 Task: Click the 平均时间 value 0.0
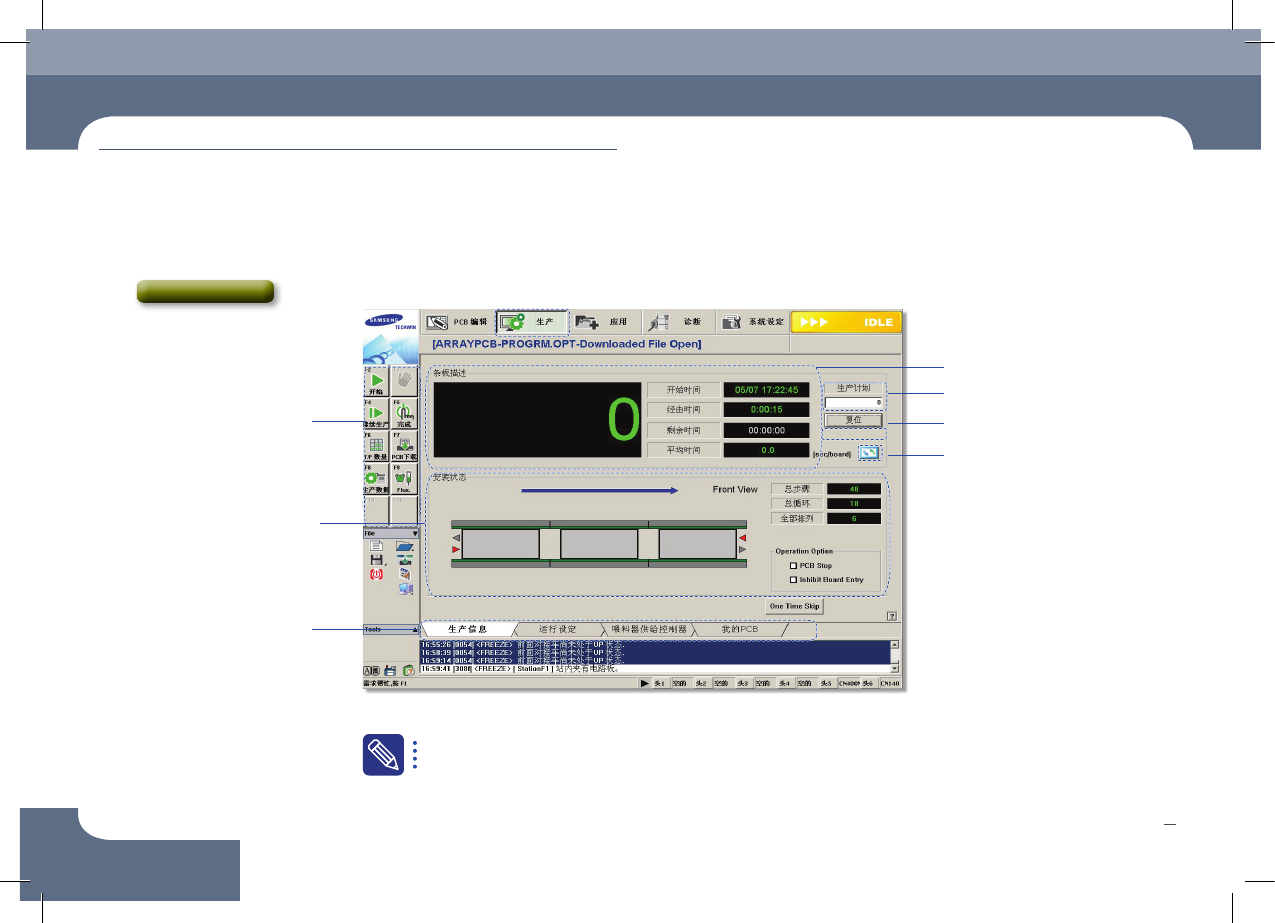766,450
